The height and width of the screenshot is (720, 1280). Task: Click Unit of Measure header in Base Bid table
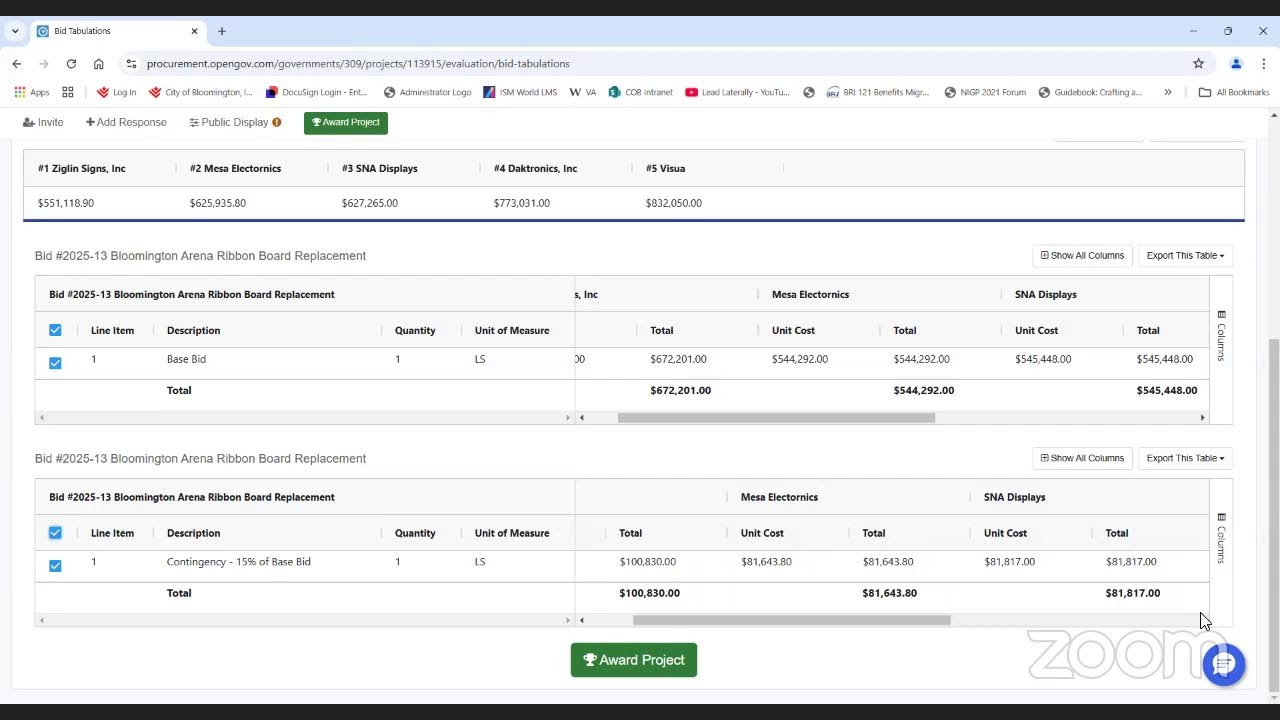(x=511, y=330)
